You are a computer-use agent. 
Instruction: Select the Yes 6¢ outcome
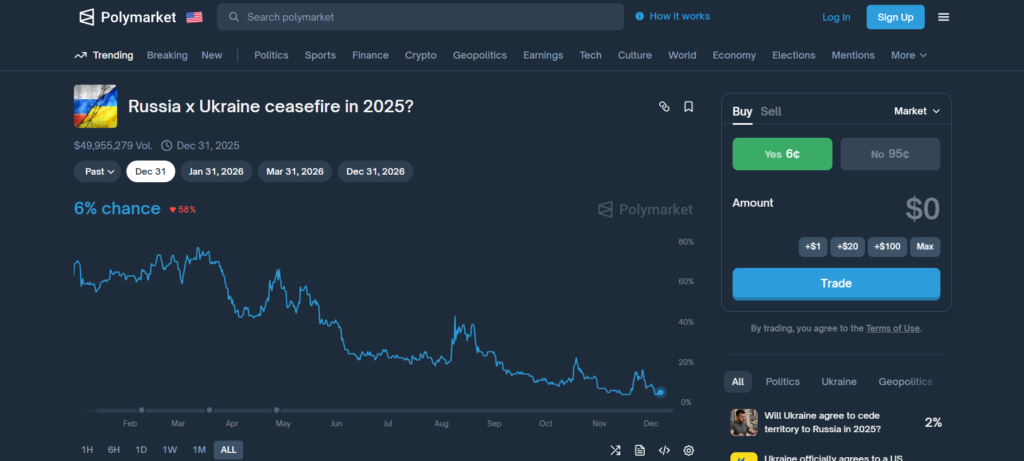(782, 154)
